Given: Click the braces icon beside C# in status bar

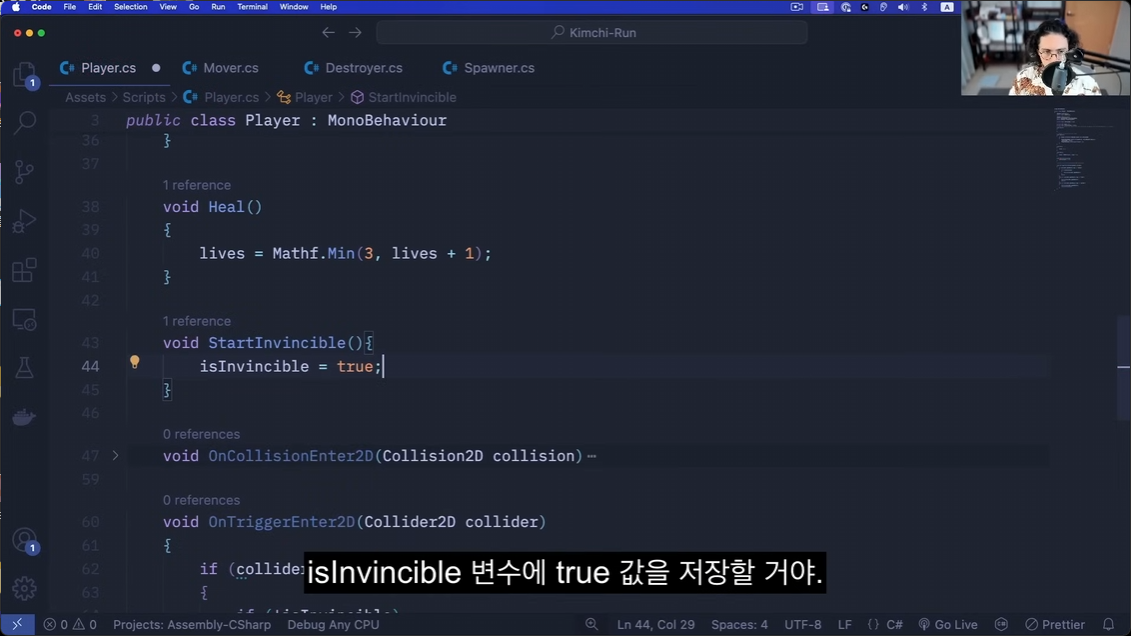Looking at the screenshot, I should point(873,624).
